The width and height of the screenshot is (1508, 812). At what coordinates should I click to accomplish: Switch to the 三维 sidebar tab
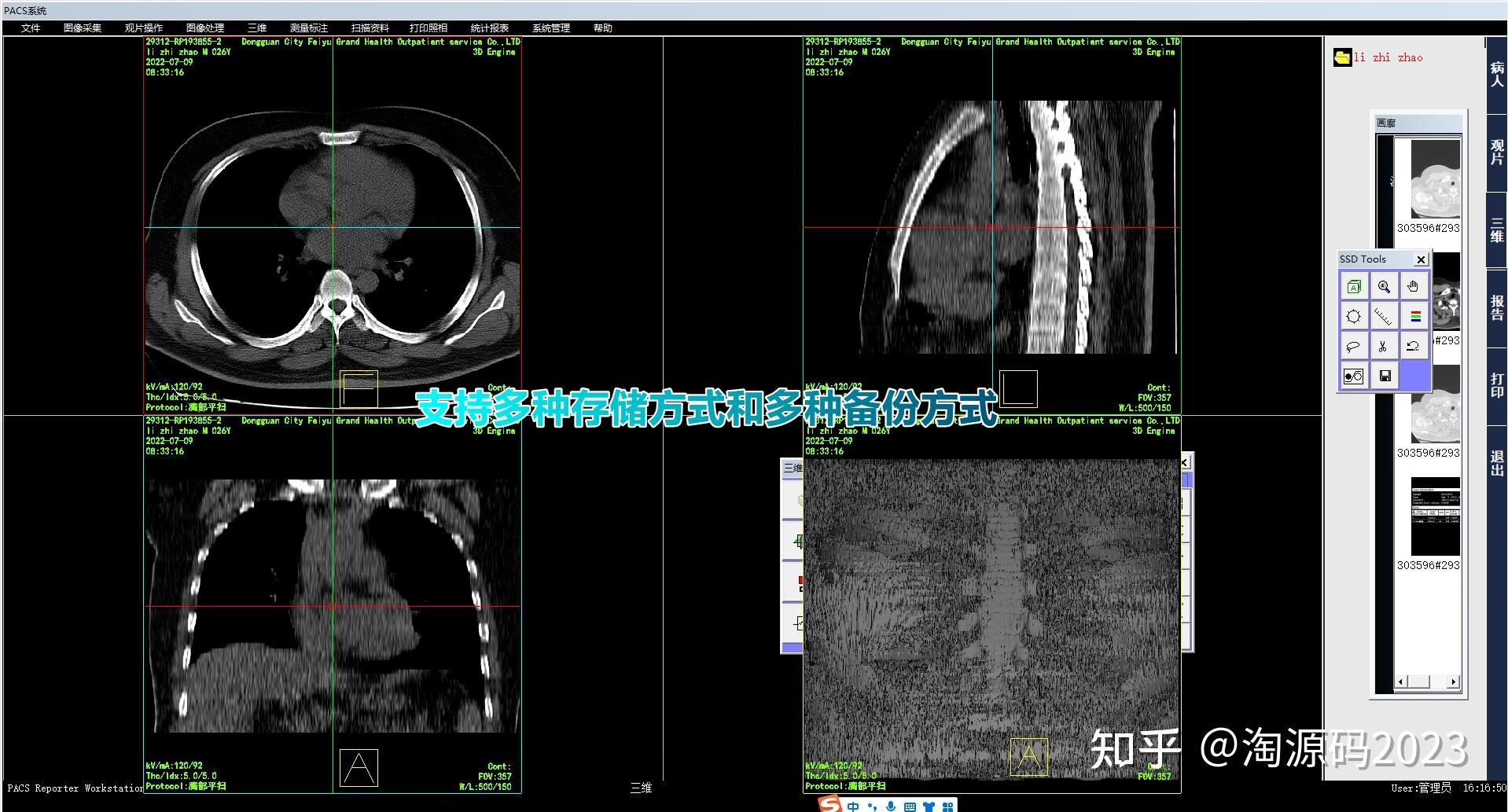point(1497,230)
